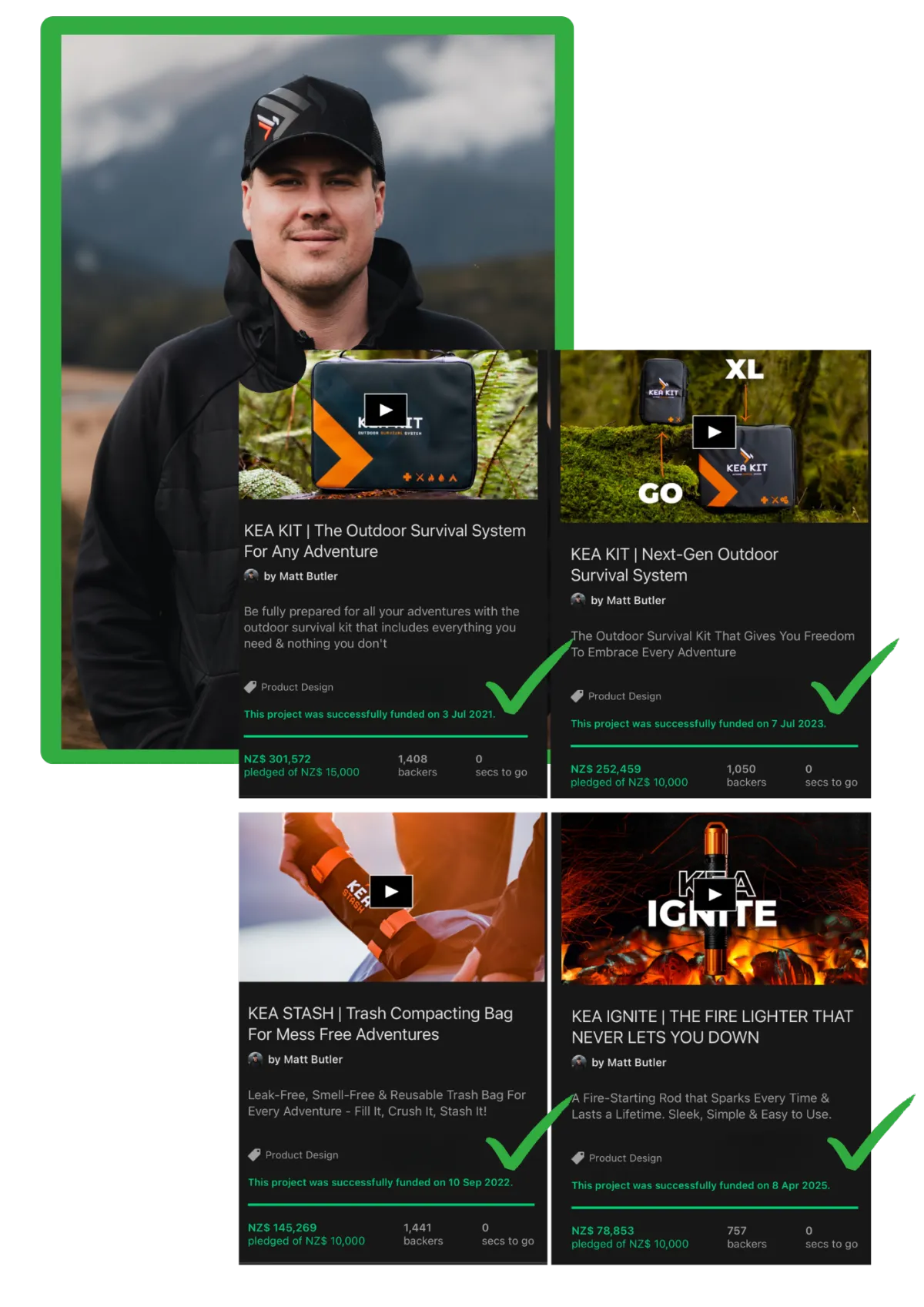The width and height of the screenshot is (924, 1307).
Task: Click Product Design tag icon on KEA STASH card
Action: [x=254, y=1155]
